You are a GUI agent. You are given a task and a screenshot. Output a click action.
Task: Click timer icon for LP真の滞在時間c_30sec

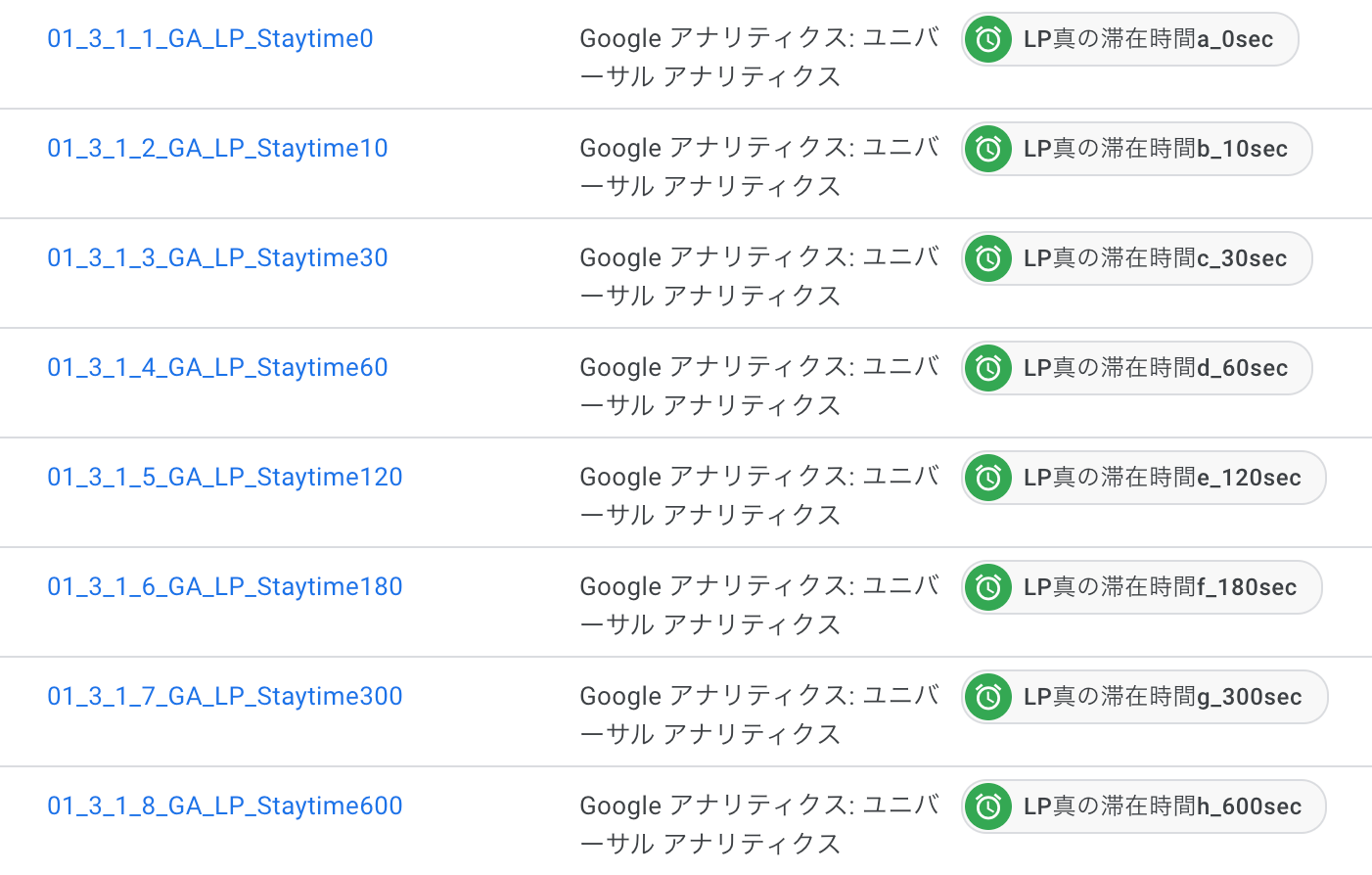pyautogui.click(x=988, y=258)
